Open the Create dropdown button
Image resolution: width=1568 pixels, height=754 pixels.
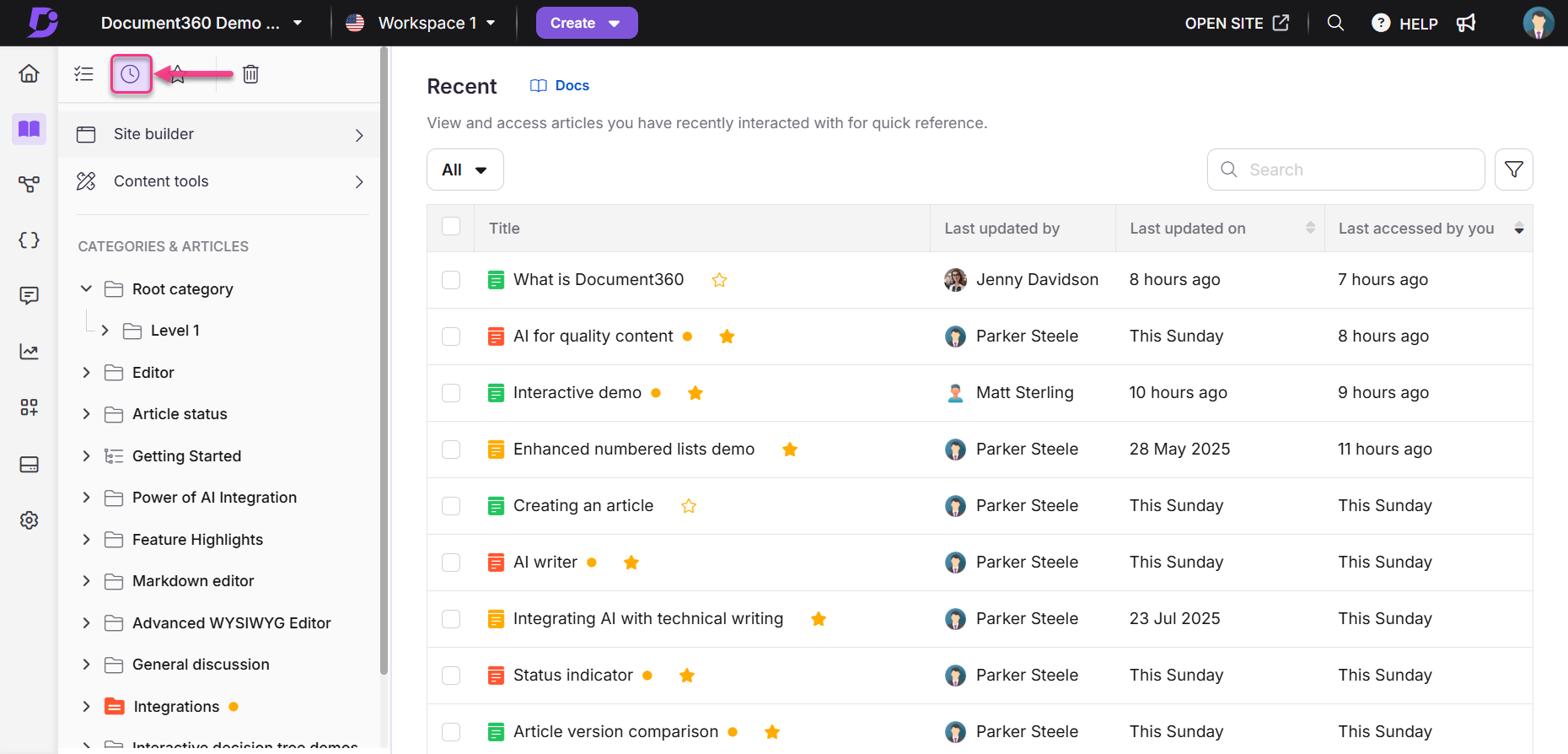[x=587, y=23]
